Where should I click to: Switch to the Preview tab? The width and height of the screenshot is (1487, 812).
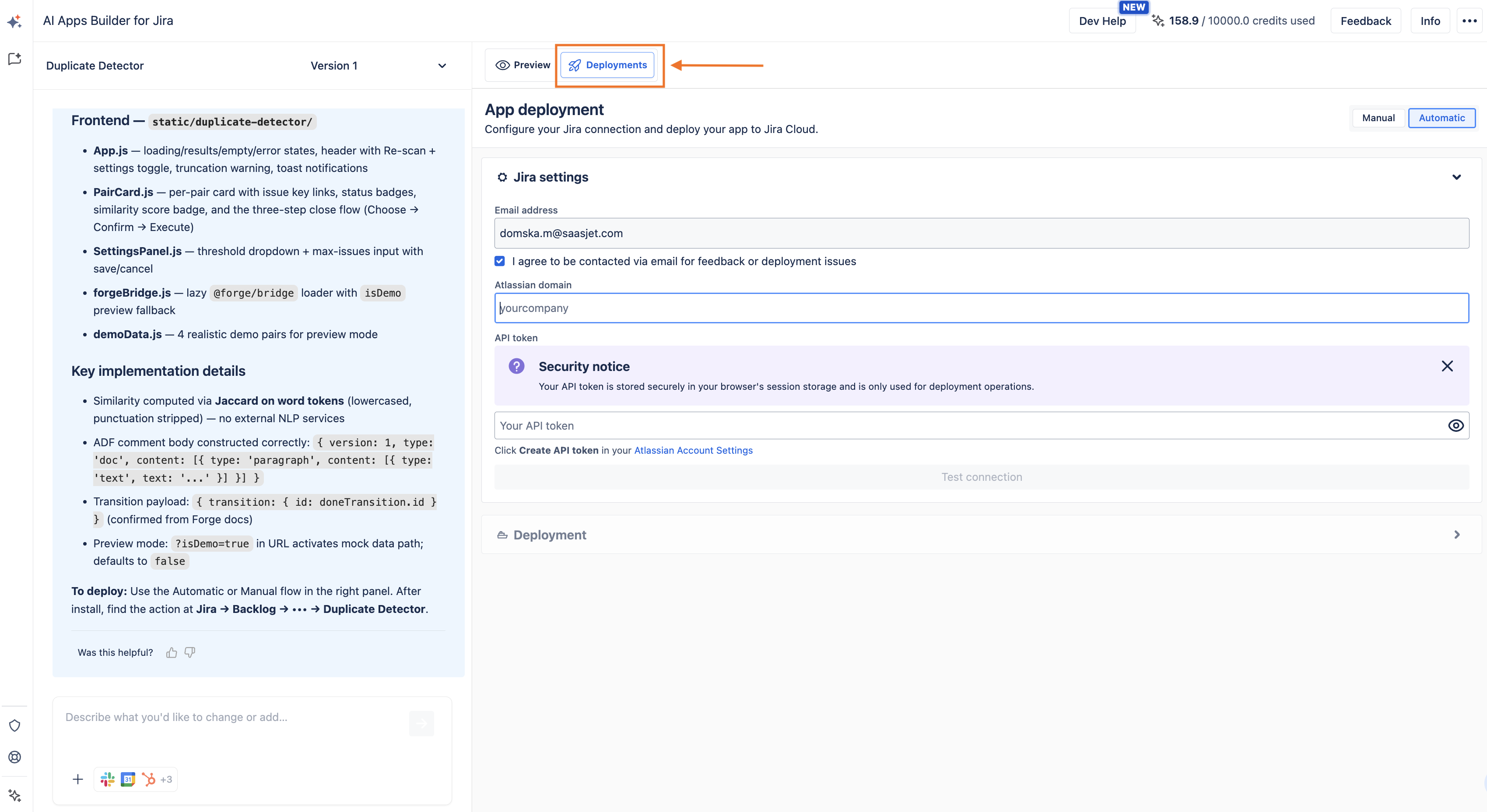click(523, 65)
